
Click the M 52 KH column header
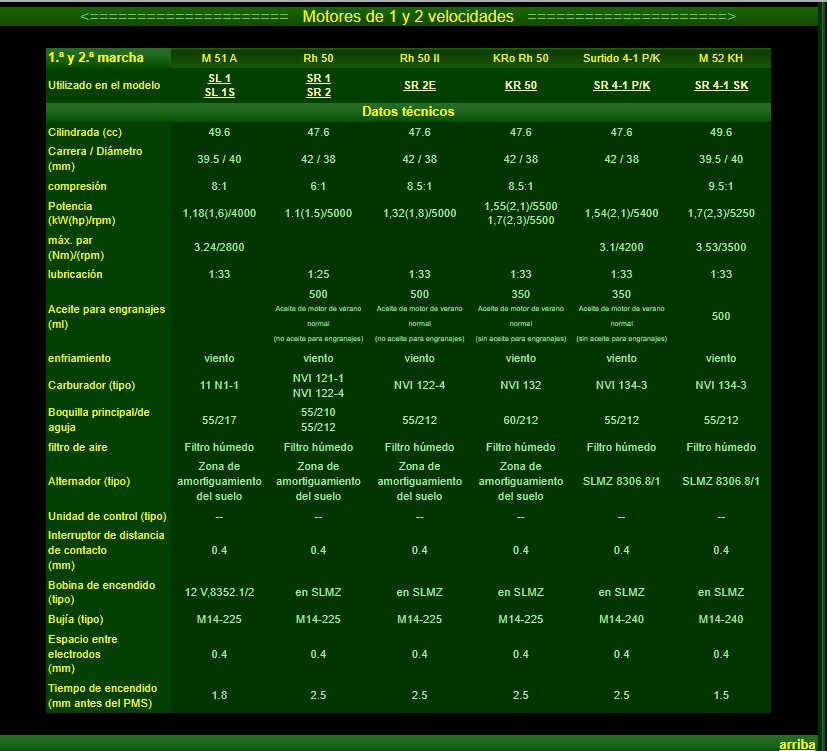pos(721,58)
